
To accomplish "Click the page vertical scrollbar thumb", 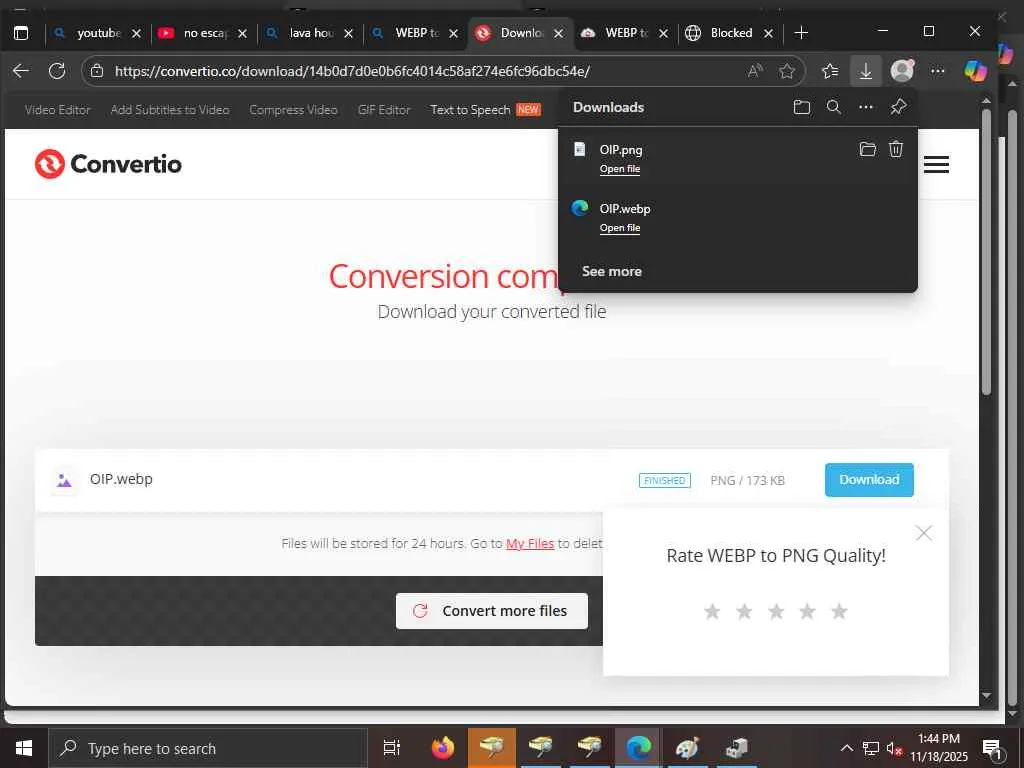I will (986, 251).
